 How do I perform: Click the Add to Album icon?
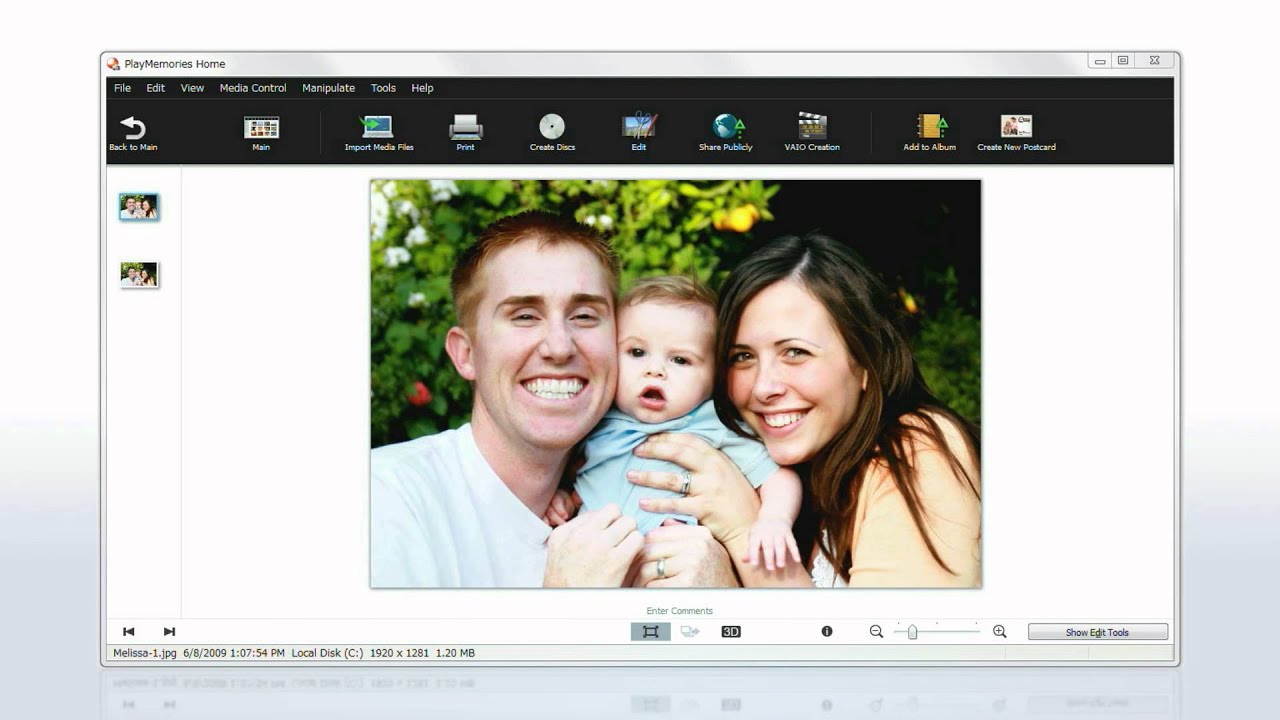(x=930, y=127)
